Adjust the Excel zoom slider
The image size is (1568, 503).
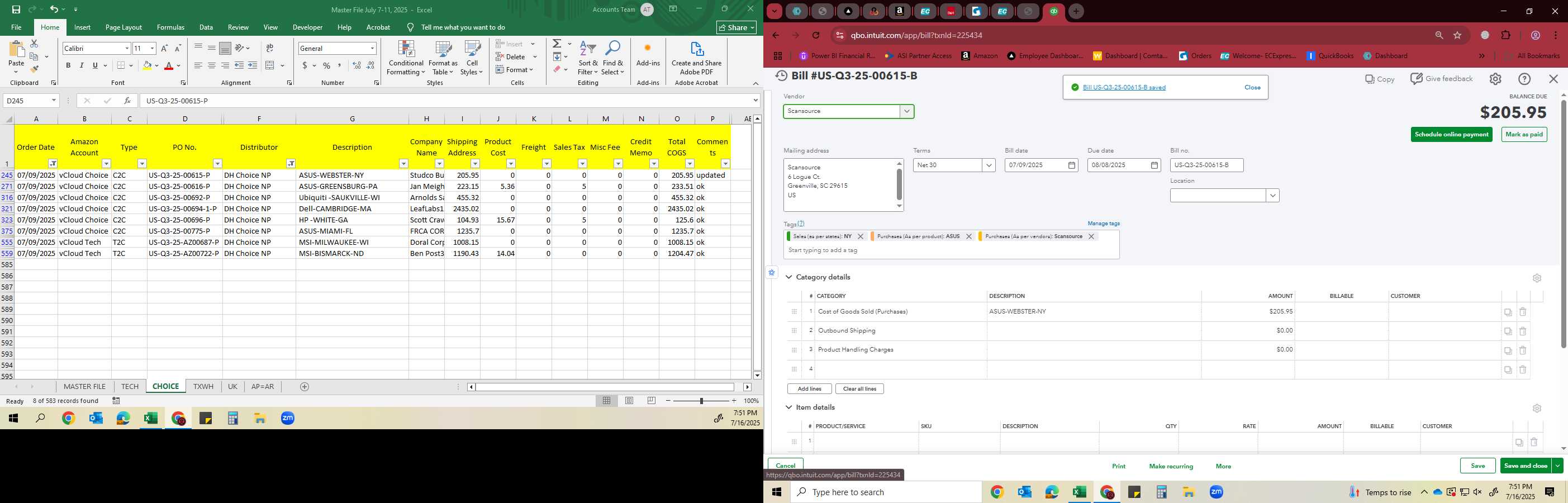point(701,401)
